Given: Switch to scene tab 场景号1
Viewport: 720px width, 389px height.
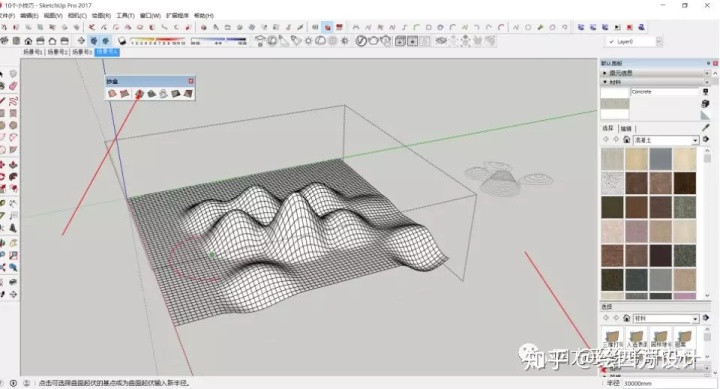Looking at the screenshot, I should (33, 52).
